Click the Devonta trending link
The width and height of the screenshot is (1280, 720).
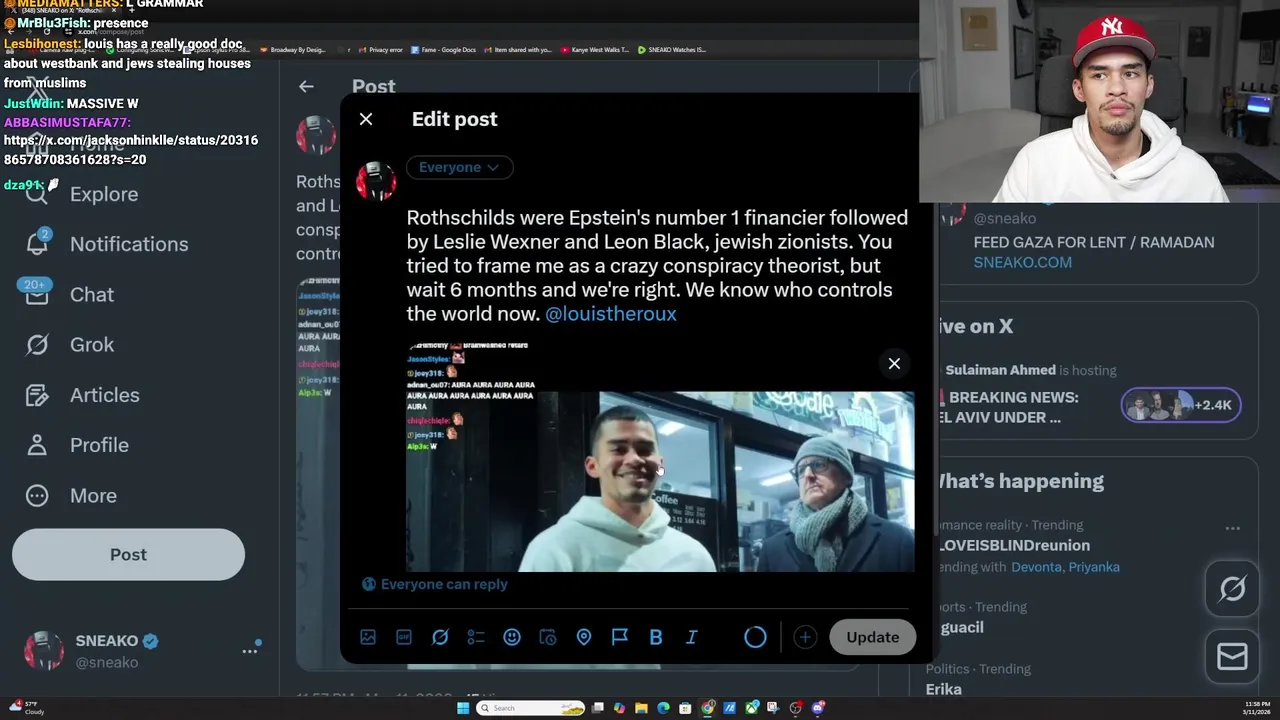point(1036,567)
